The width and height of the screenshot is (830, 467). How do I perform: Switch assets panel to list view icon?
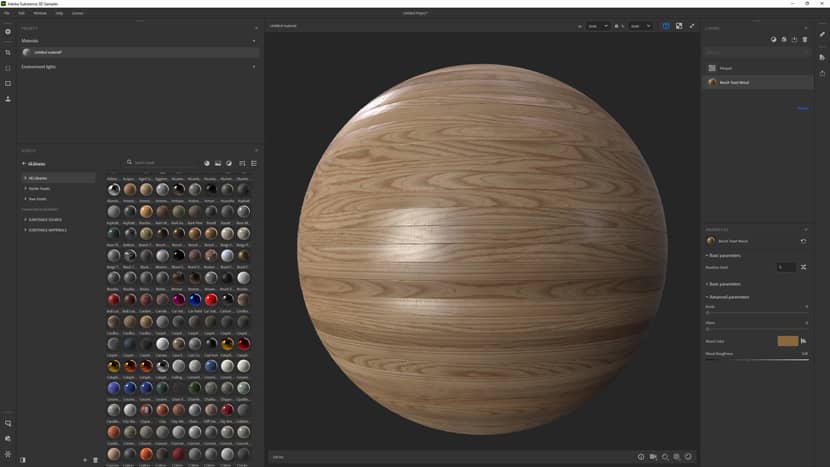tap(254, 163)
